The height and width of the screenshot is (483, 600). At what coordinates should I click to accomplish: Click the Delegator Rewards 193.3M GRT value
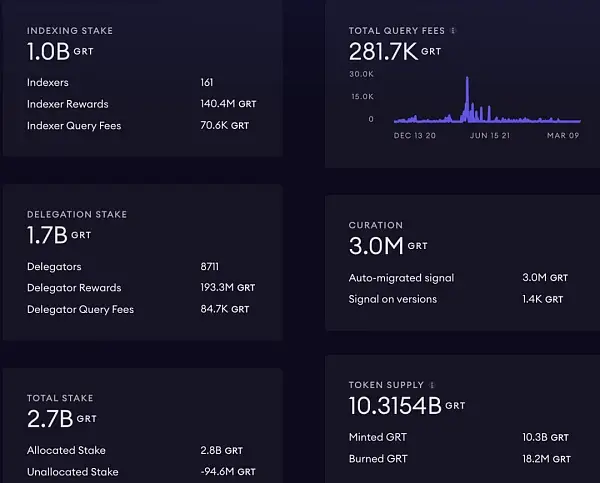pyautogui.click(x=228, y=288)
